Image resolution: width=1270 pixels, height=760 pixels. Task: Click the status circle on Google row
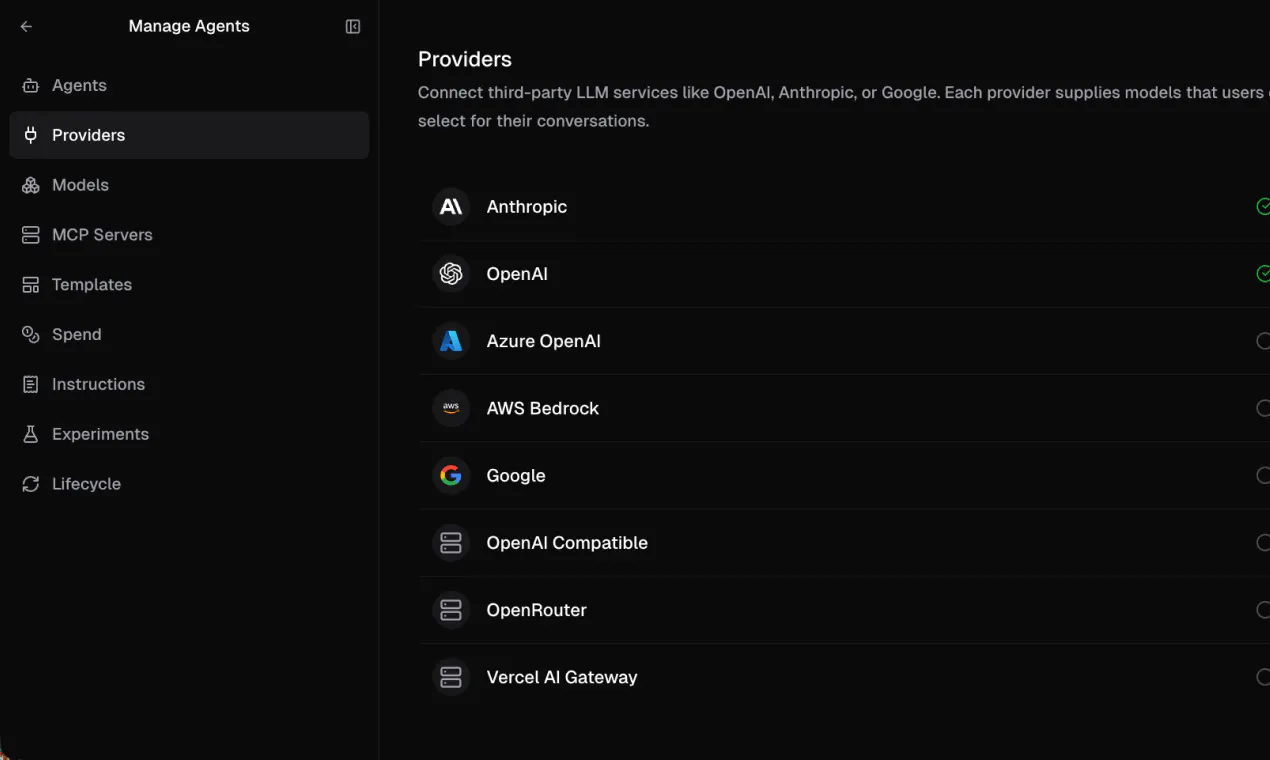coord(1263,475)
